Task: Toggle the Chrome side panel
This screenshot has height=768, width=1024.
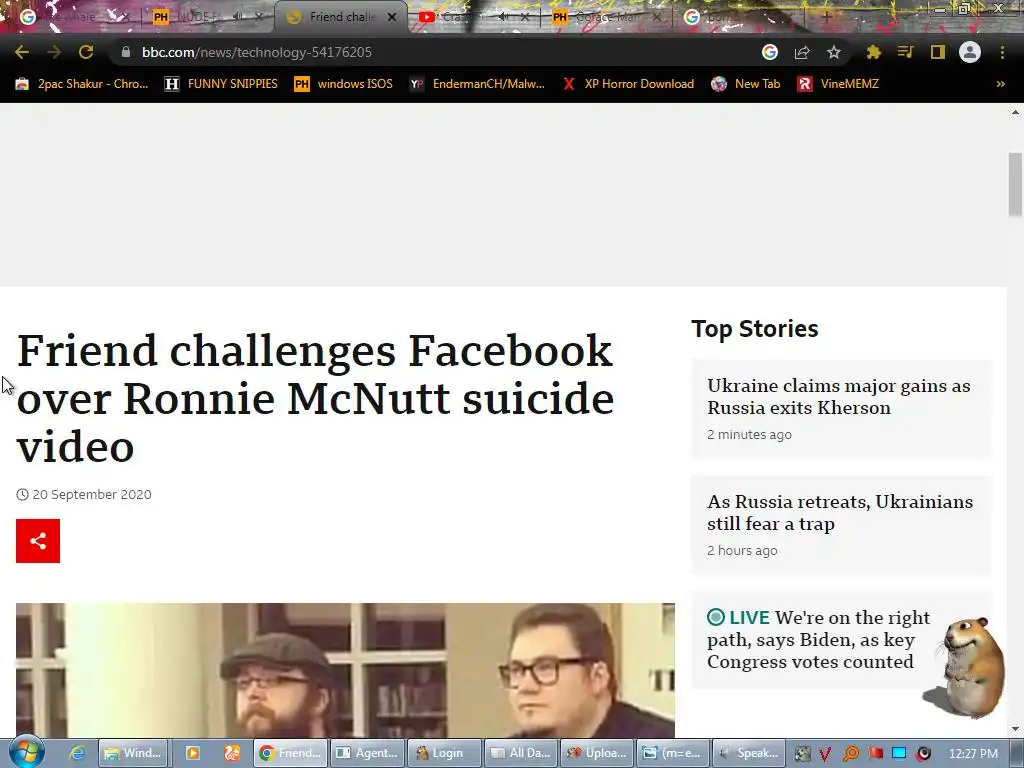Action: pos(938,52)
